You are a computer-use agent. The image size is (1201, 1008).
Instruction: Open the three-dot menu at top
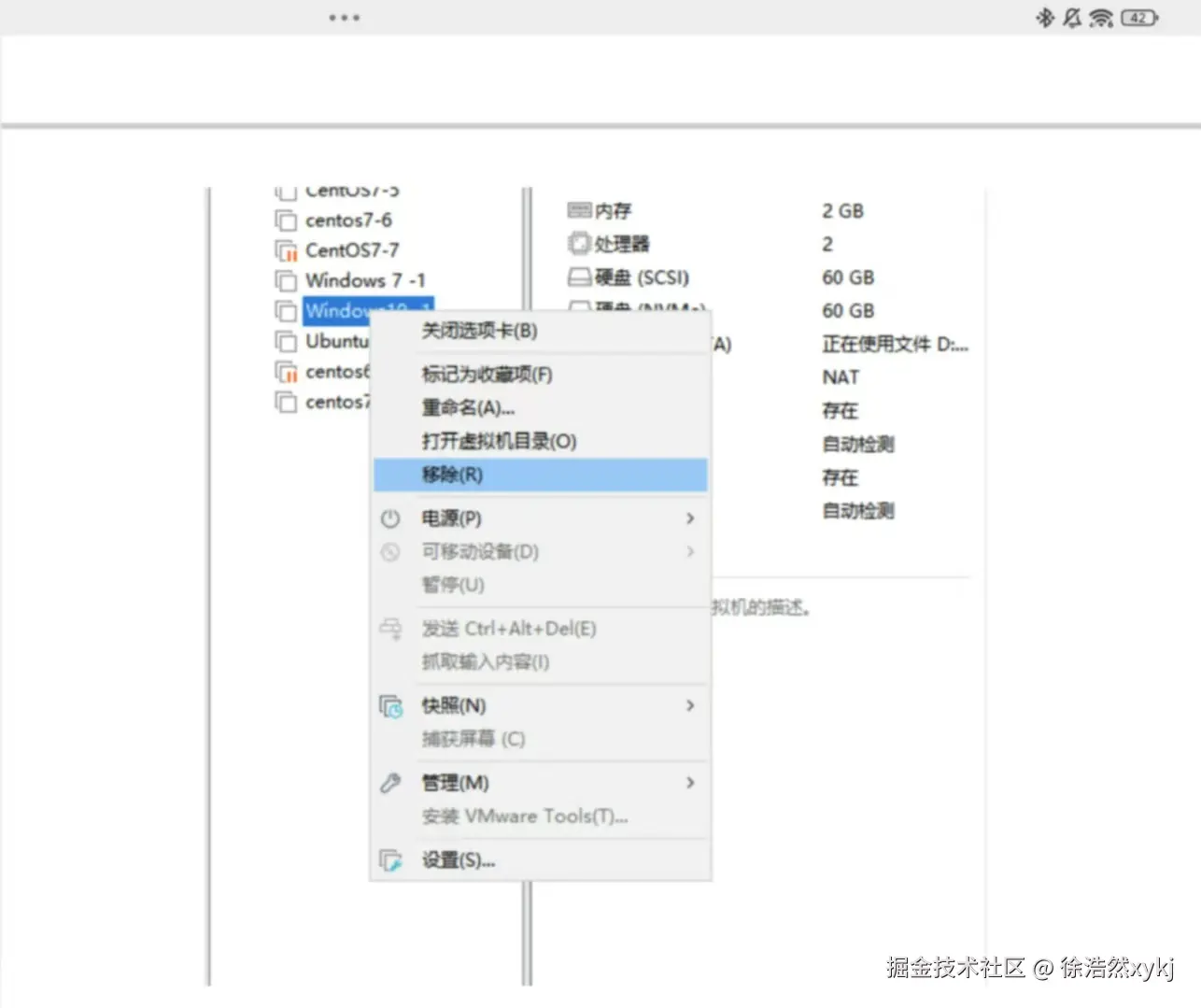point(344,18)
